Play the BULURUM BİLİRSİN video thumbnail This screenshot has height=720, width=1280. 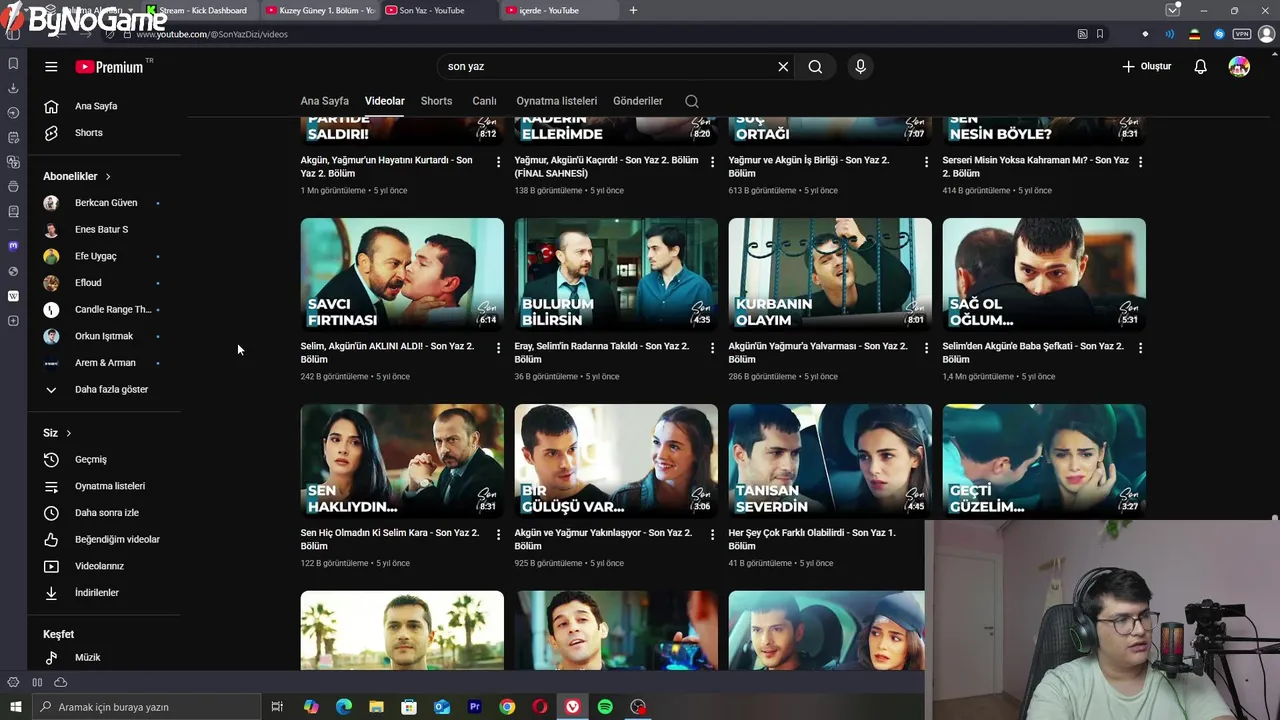616,275
